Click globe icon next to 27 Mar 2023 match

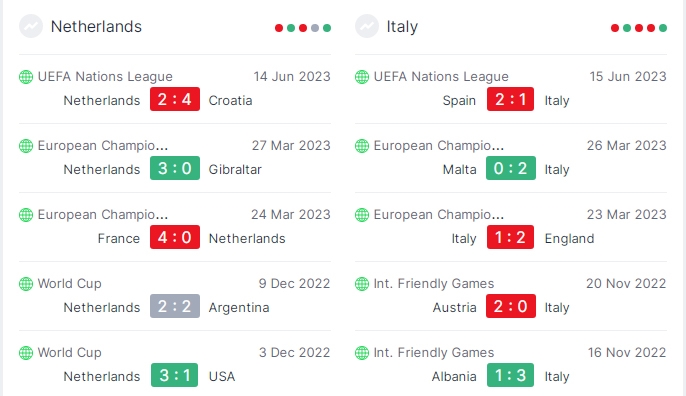(x=26, y=146)
